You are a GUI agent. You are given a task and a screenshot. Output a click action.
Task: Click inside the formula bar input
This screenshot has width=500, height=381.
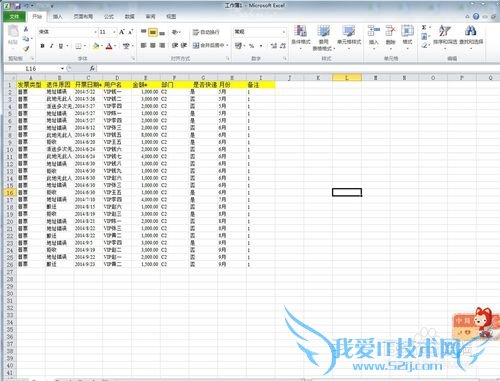coord(297,68)
